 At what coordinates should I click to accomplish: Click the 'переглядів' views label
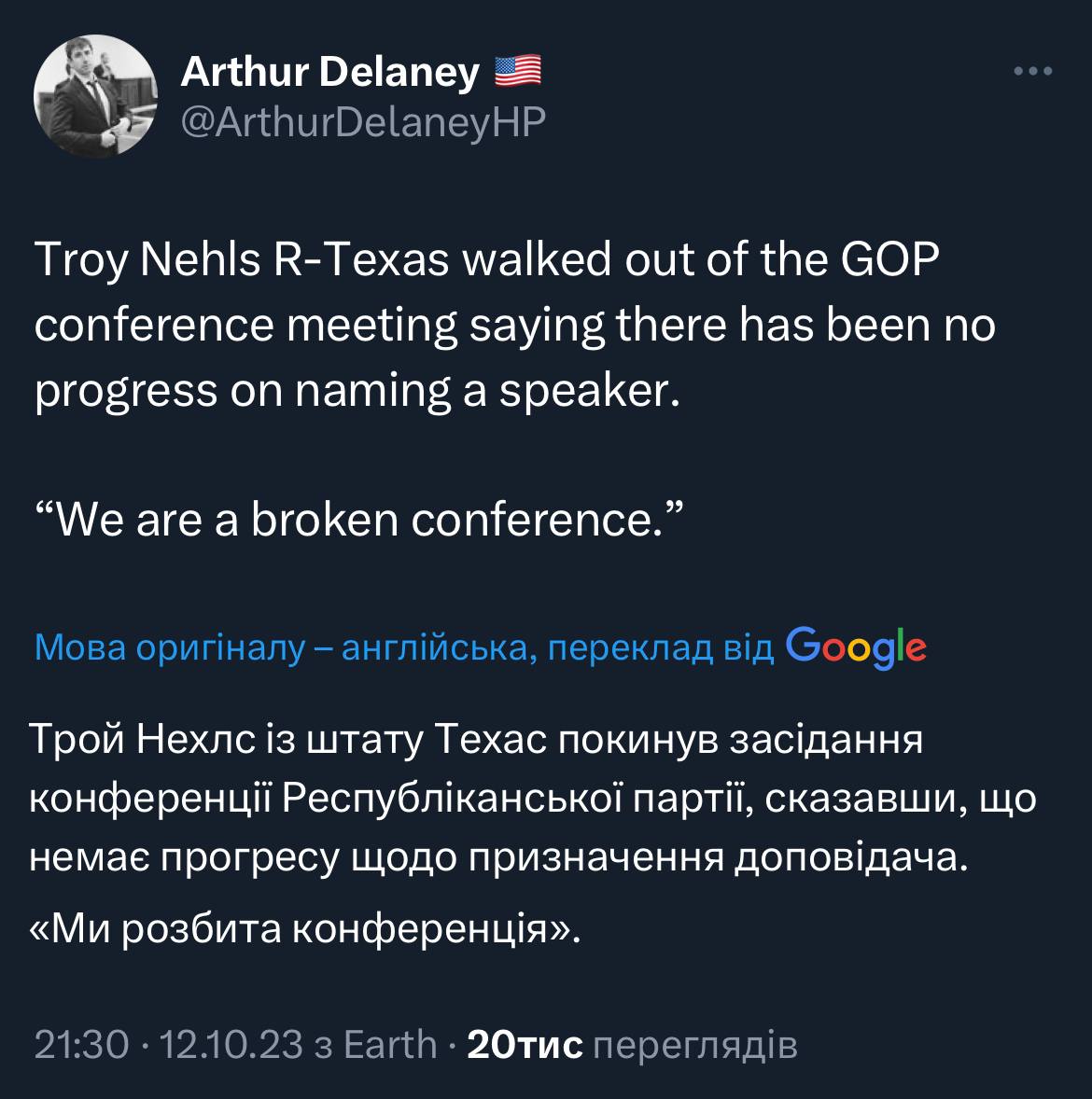click(695, 1045)
